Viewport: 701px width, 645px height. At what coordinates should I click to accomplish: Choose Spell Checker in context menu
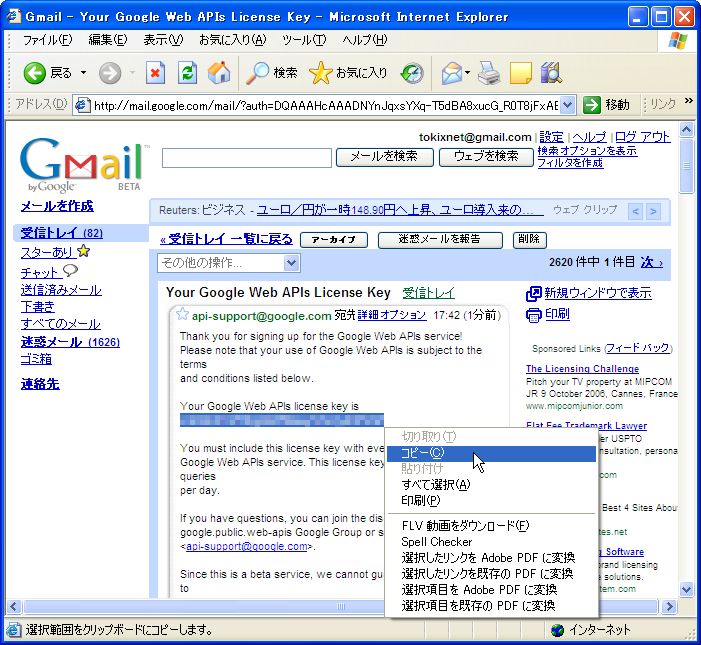(x=491, y=542)
